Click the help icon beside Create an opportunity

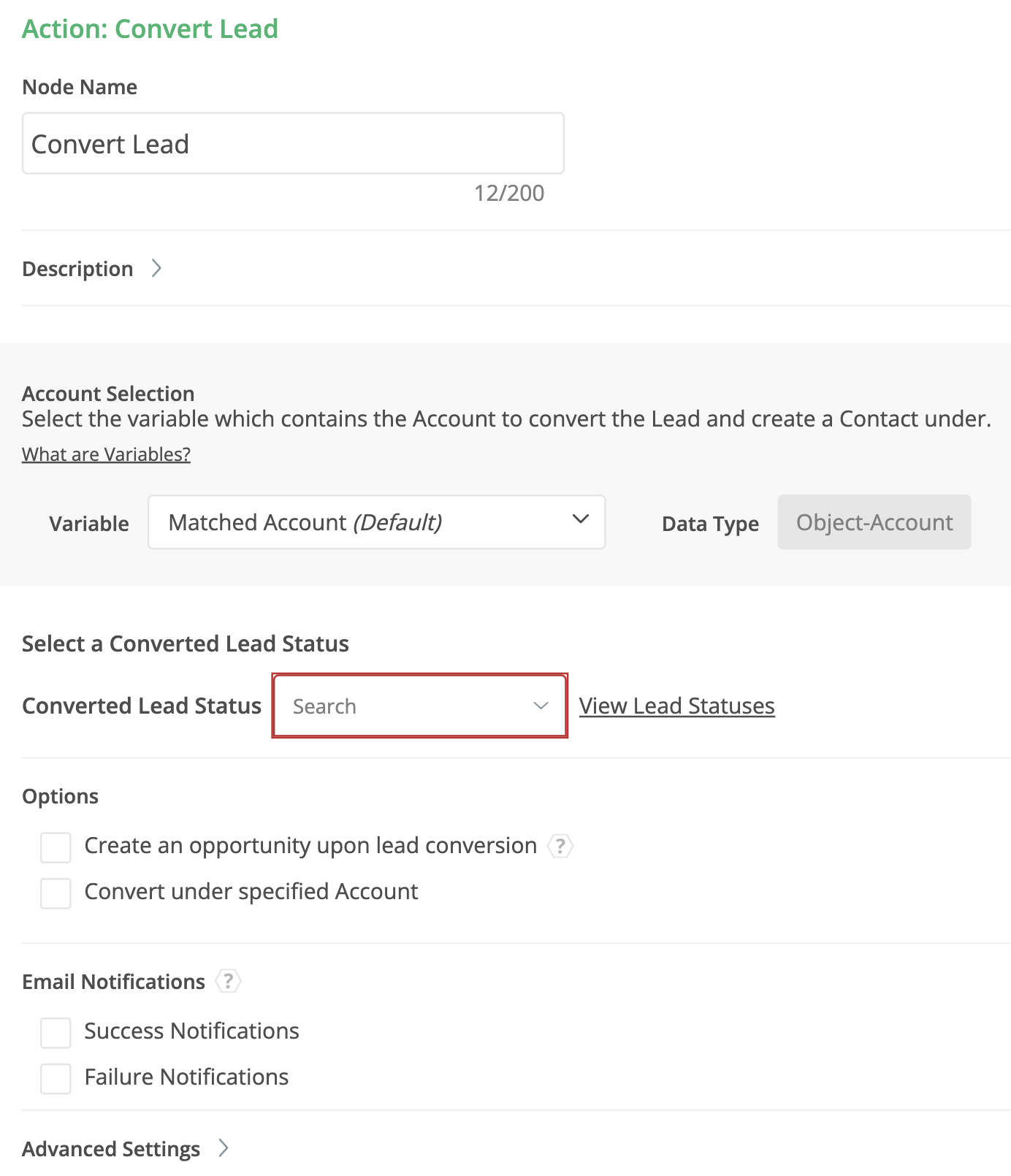coord(560,846)
